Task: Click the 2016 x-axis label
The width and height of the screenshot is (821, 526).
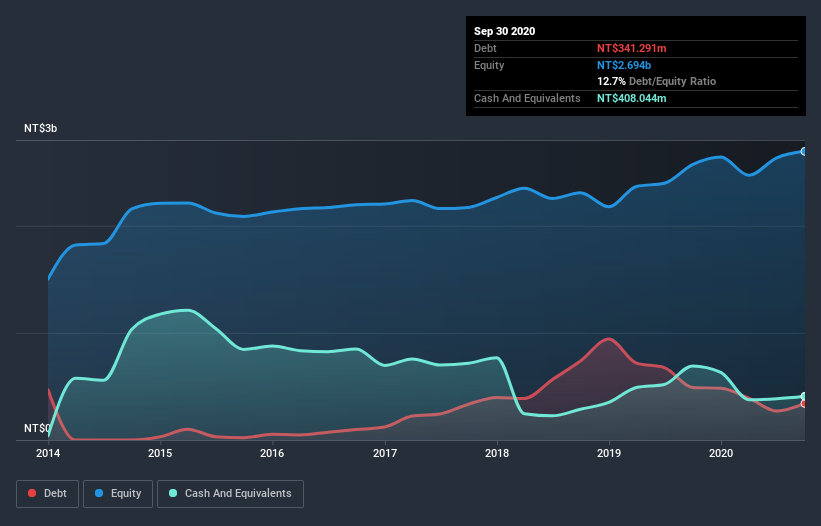Action: (x=272, y=453)
